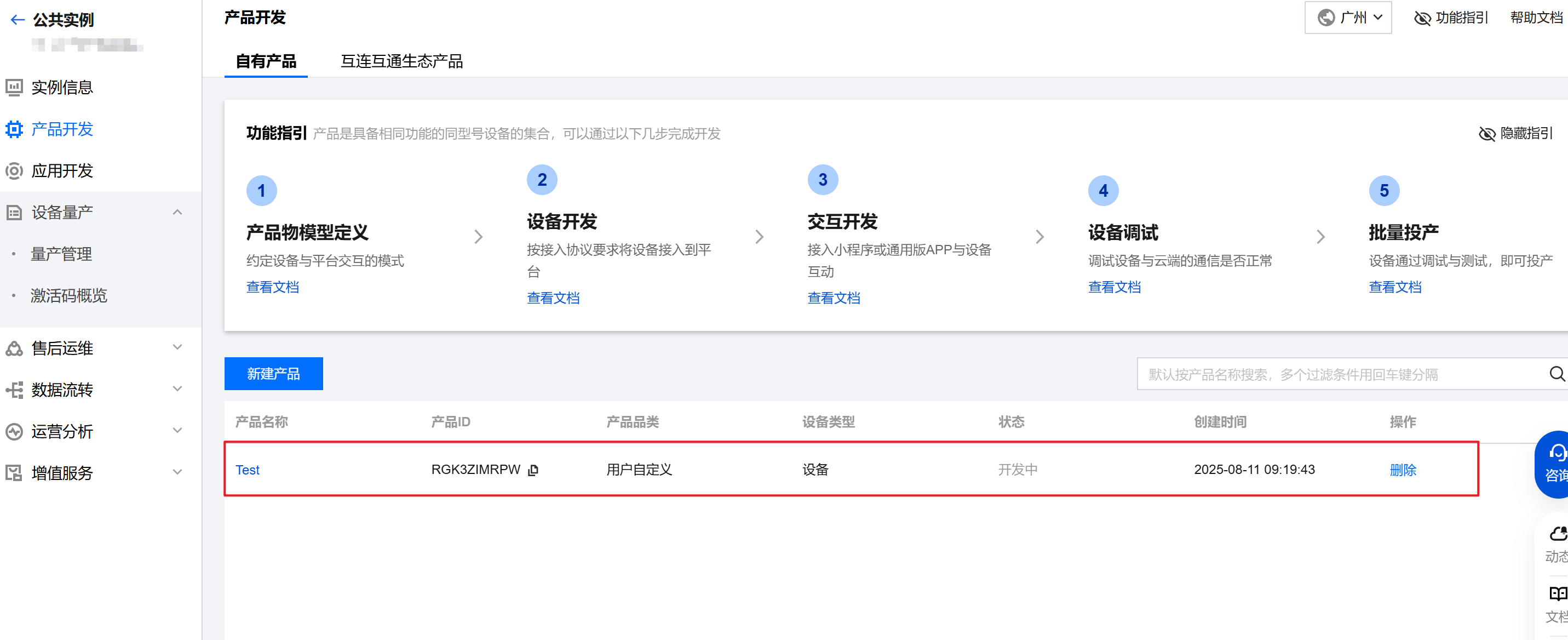Select the 自有产品 tab
Image resolution: width=1568 pixels, height=640 pixels.
click(x=266, y=61)
